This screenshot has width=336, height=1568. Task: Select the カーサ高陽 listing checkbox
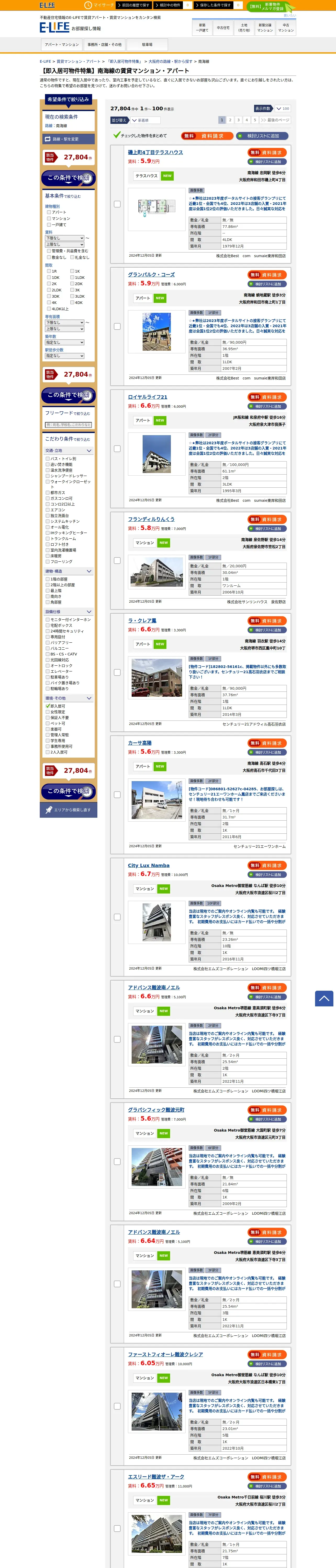click(x=117, y=794)
